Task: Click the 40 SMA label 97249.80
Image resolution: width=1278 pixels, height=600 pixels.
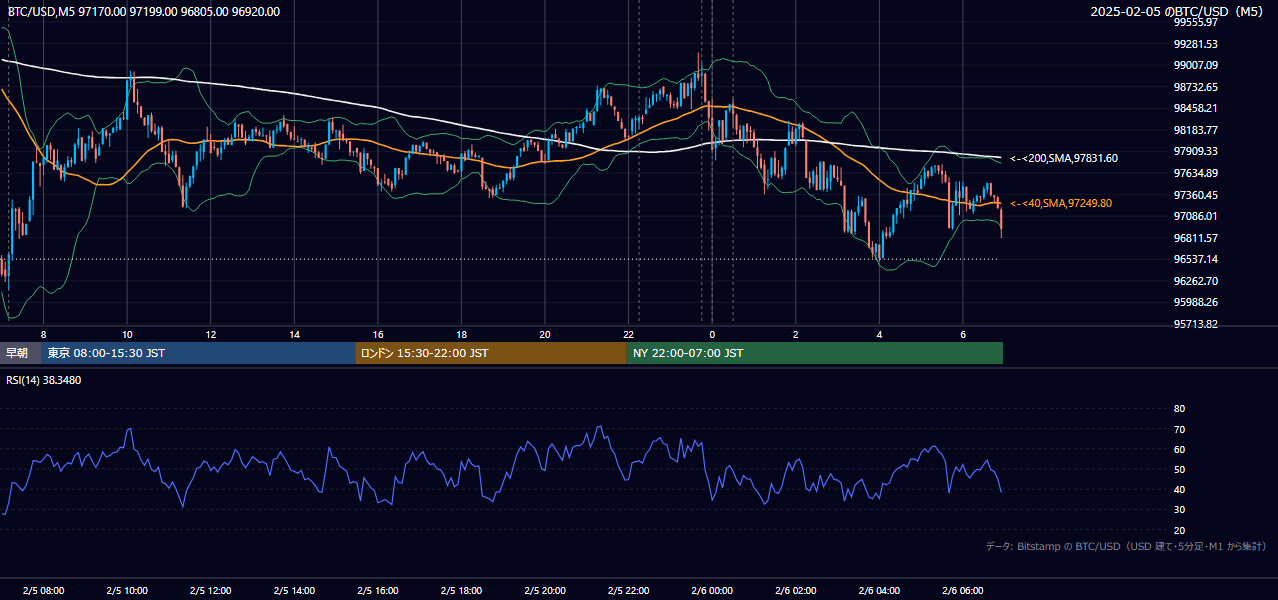Action: coord(1061,203)
